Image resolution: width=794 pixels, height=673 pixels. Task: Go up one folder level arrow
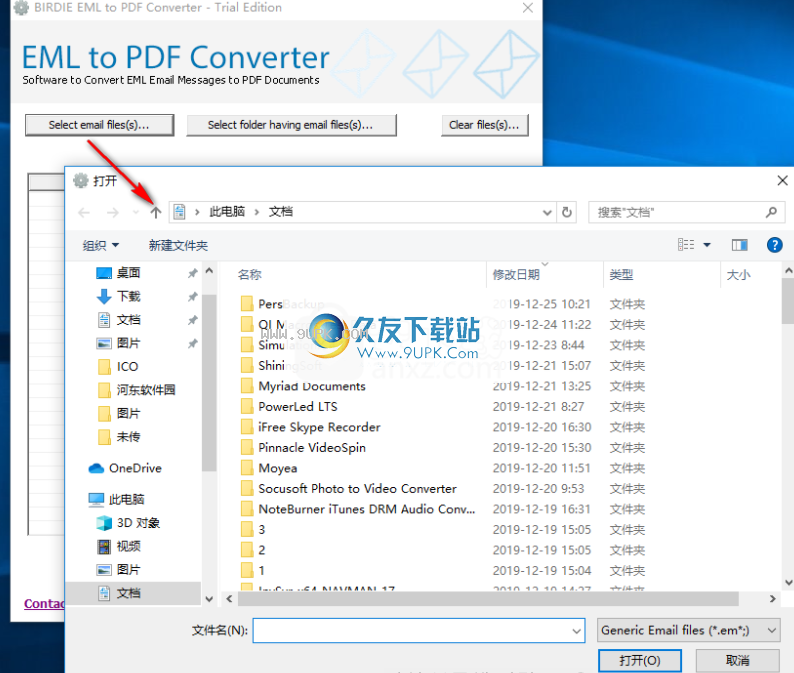pyautogui.click(x=156, y=213)
